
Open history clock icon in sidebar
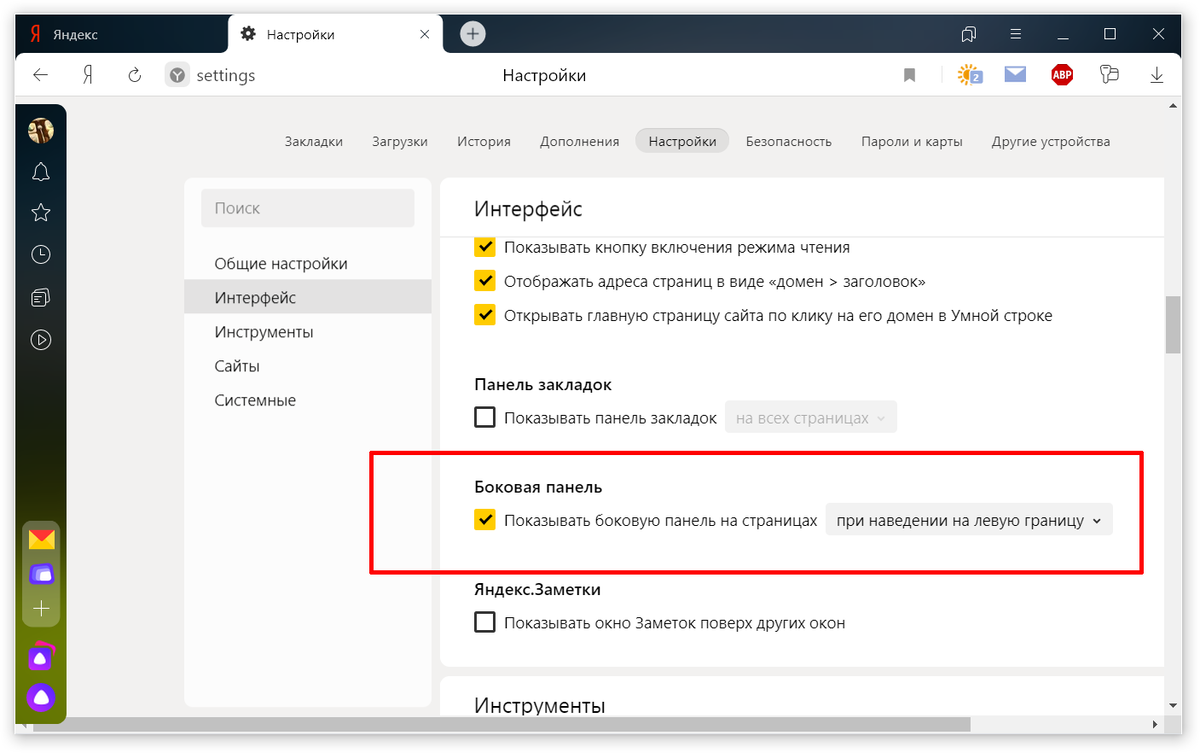pyautogui.click(x=41, y=255)
